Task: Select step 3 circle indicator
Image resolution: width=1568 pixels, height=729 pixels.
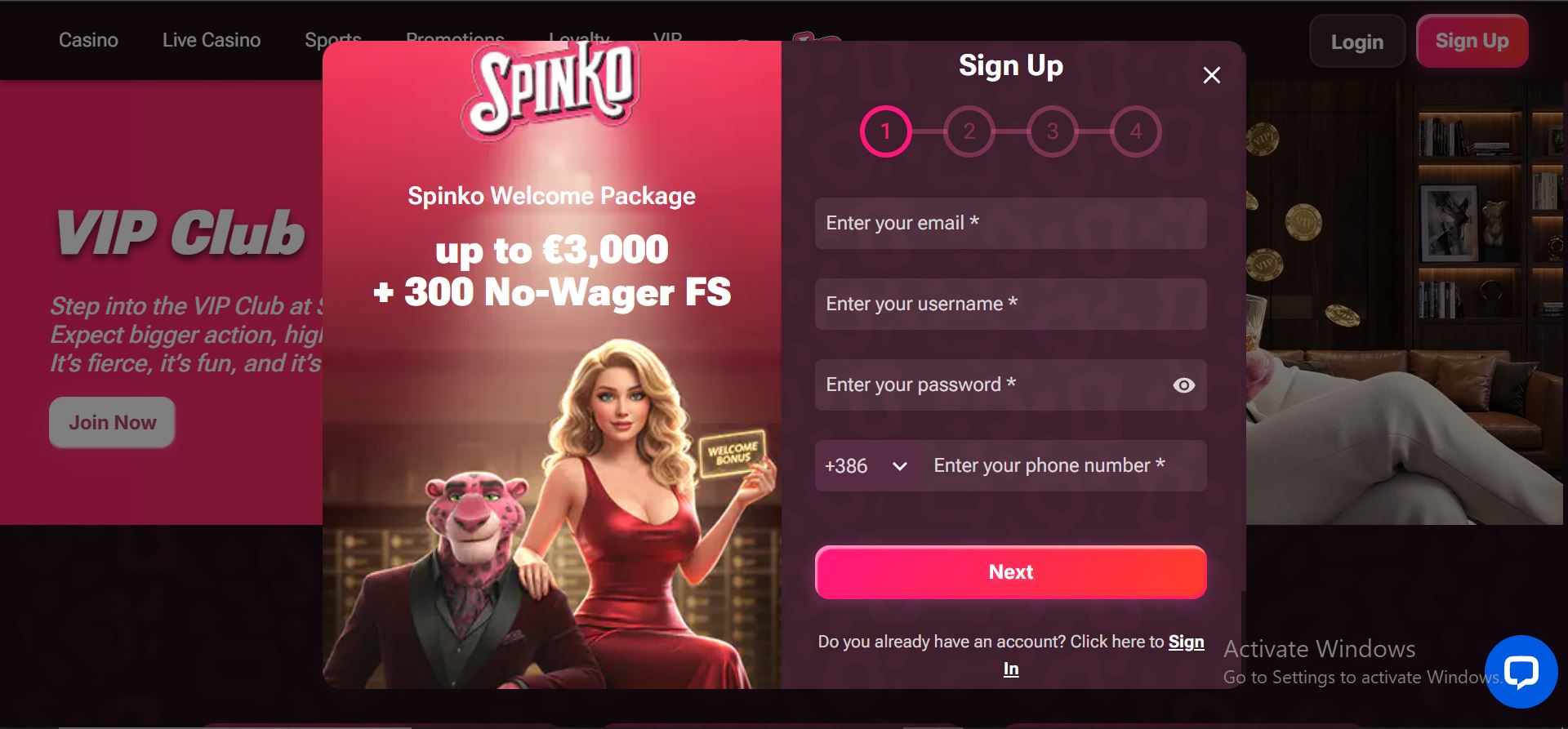Action: click(x=1053, y=131)
